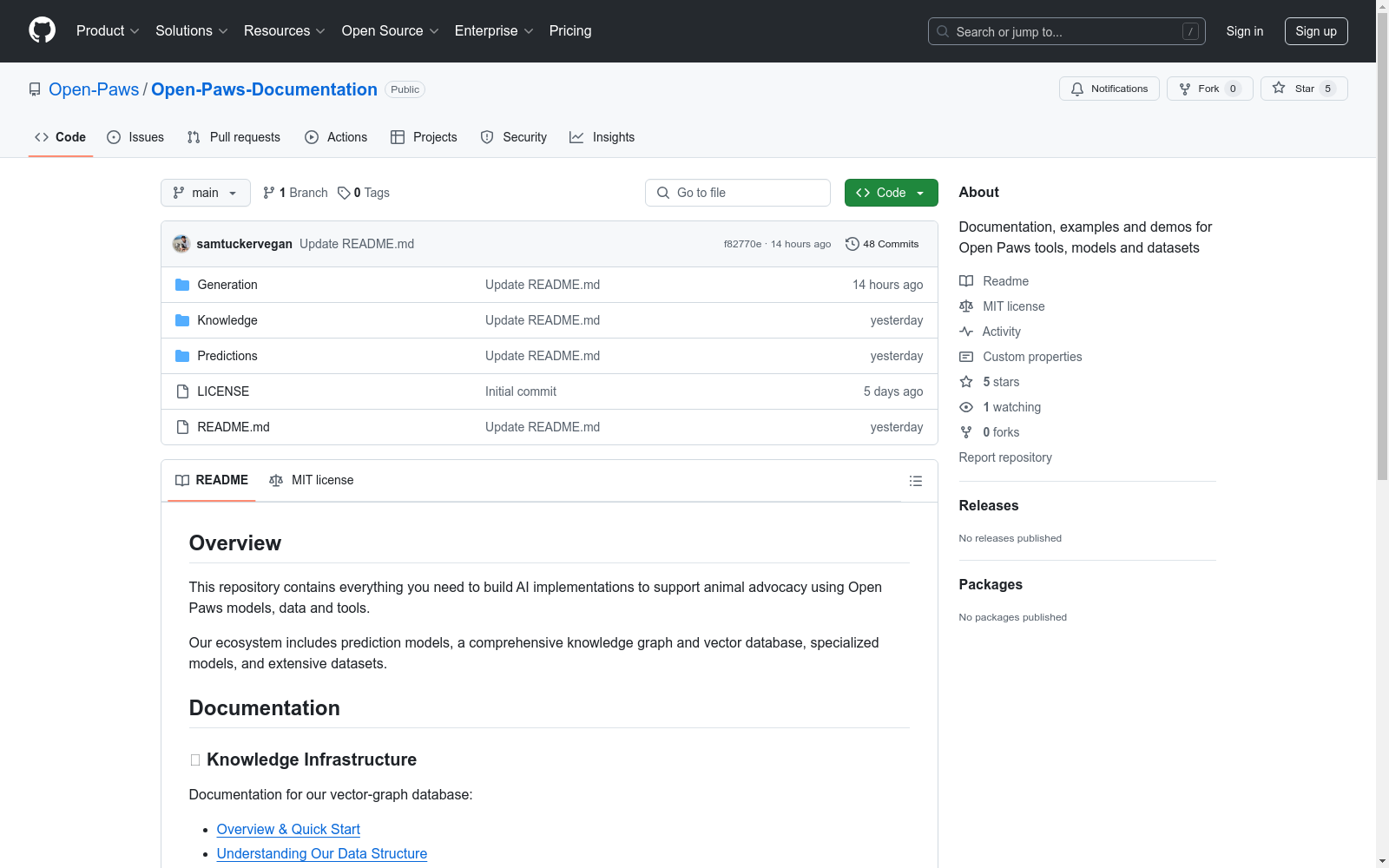This screenshot has width=1389, height=868.
Task: Click the repository book icon beside Open-Paws
Action: click(35, 89)
